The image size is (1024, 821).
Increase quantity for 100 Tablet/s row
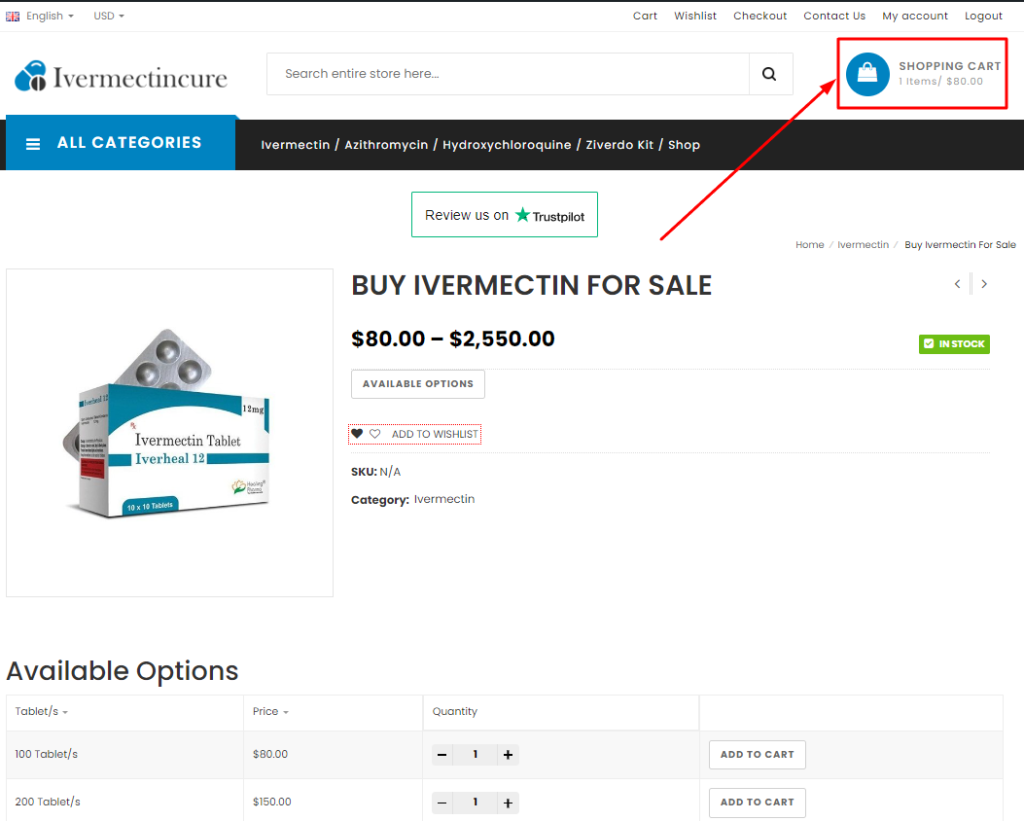point(508,754)
